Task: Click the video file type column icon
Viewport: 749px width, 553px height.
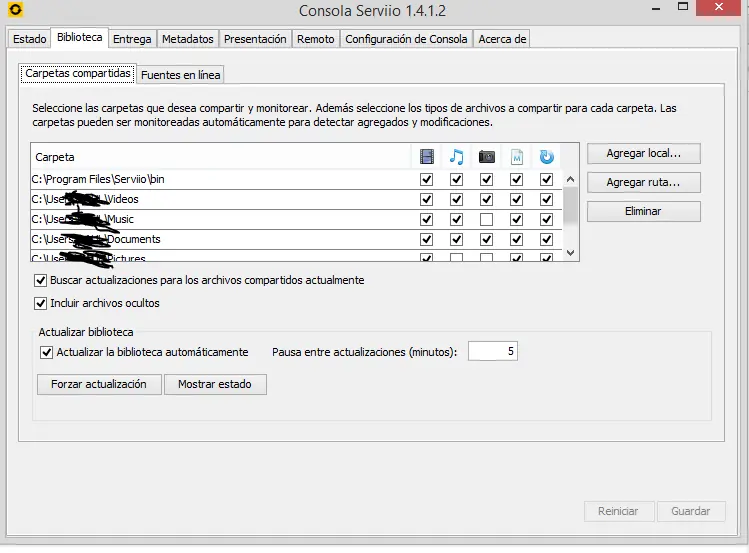Action: [427, 157]
